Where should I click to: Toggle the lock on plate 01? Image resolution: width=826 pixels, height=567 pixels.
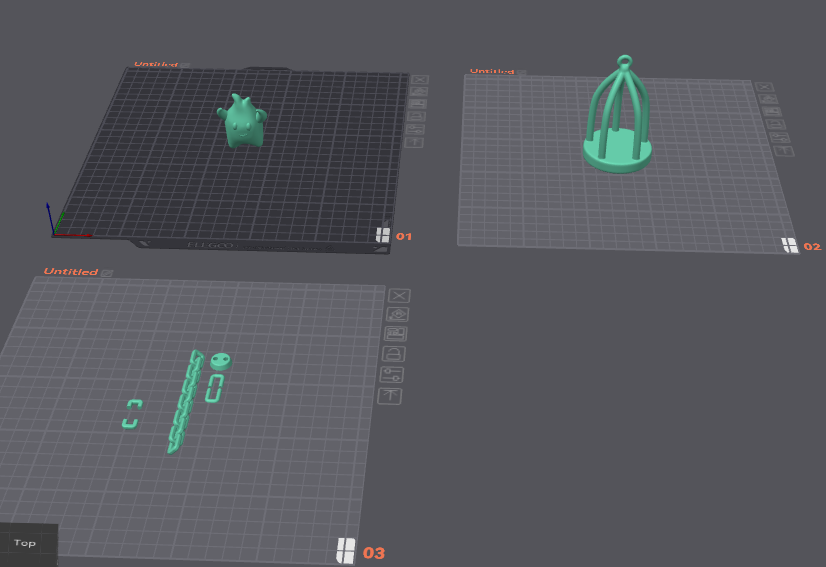point(417,116)
